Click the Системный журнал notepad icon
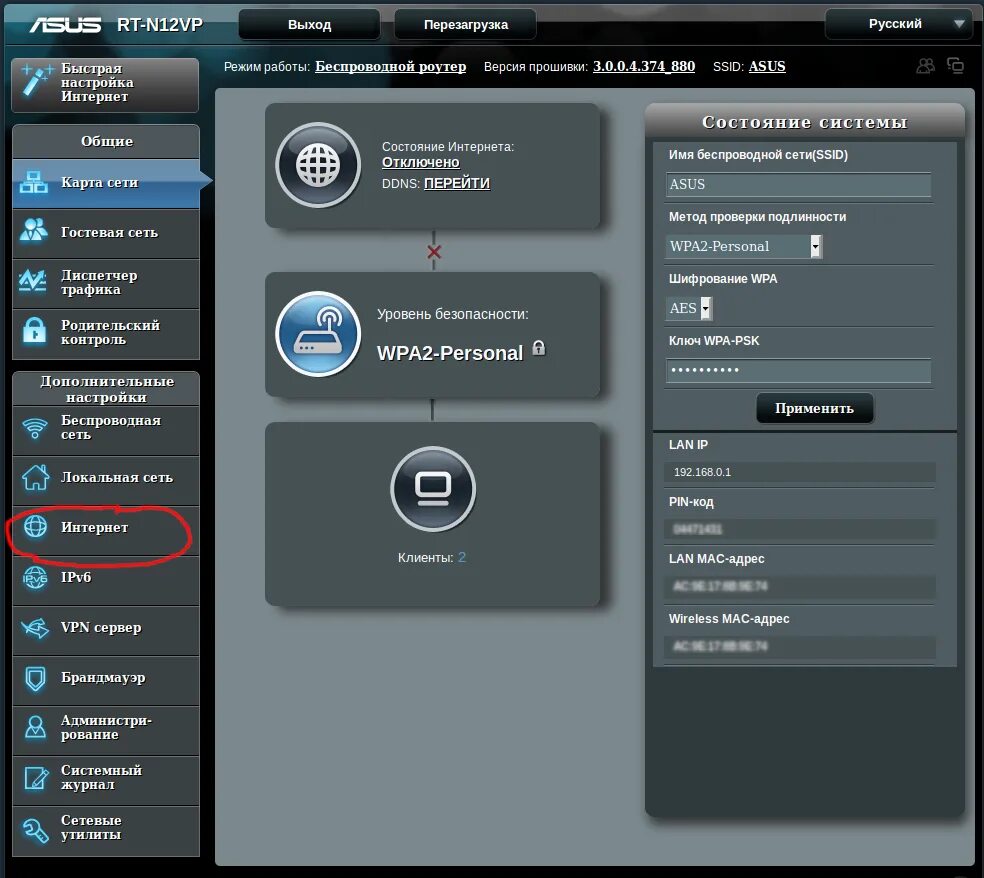This screenshot has width=984, height=878. (x=36, y=778)
